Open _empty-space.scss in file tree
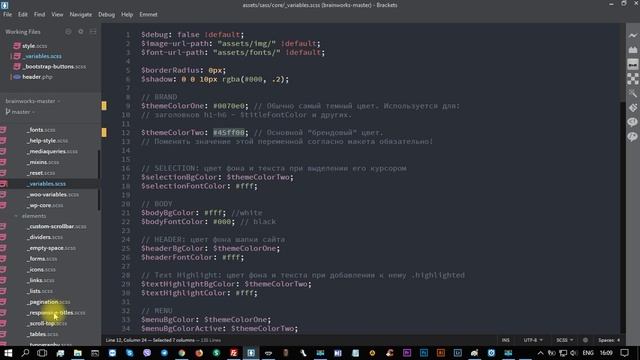Image resolution: width=640 pixels, height=360 pixels. point(51,248)
